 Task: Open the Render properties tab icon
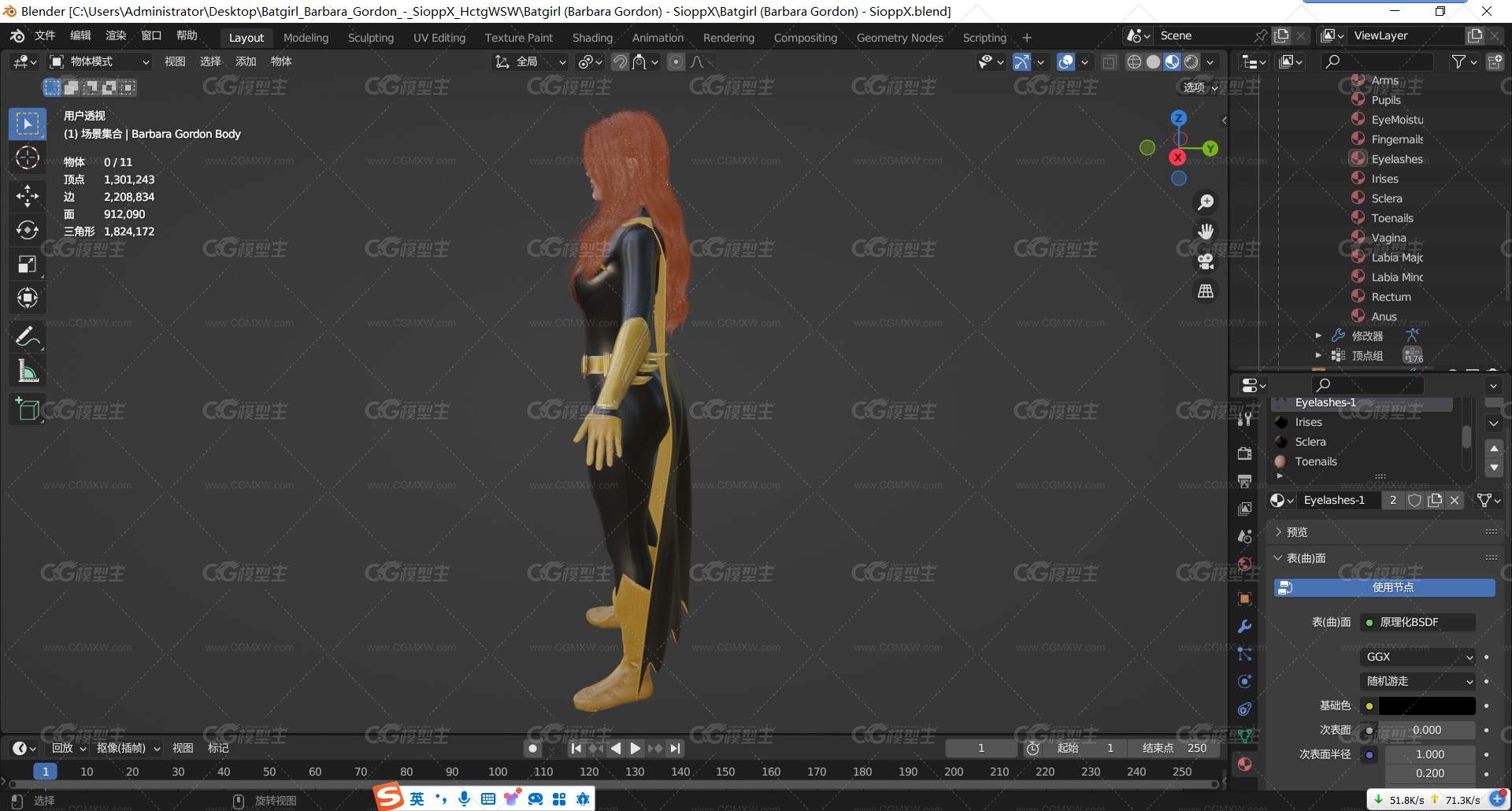coord(1245,454)
